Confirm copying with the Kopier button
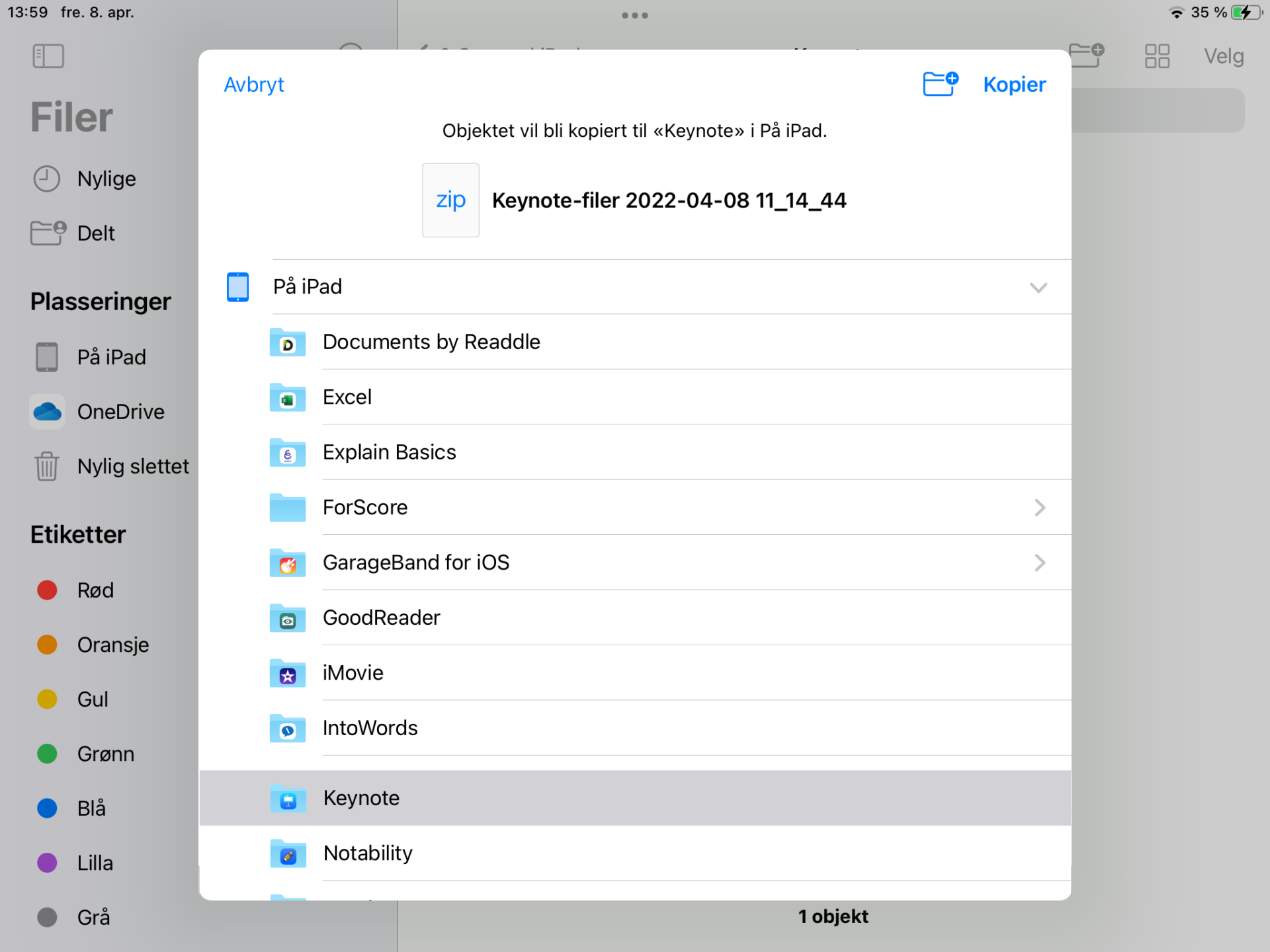 pyautogui.click(x=1014, y=85)
